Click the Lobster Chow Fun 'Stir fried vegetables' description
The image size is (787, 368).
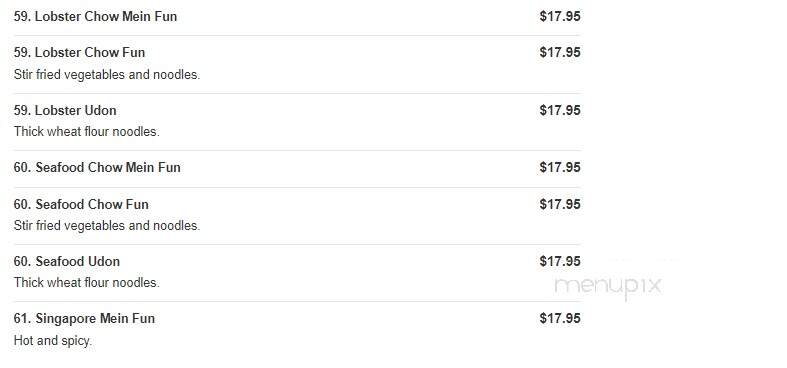point(107,75)
